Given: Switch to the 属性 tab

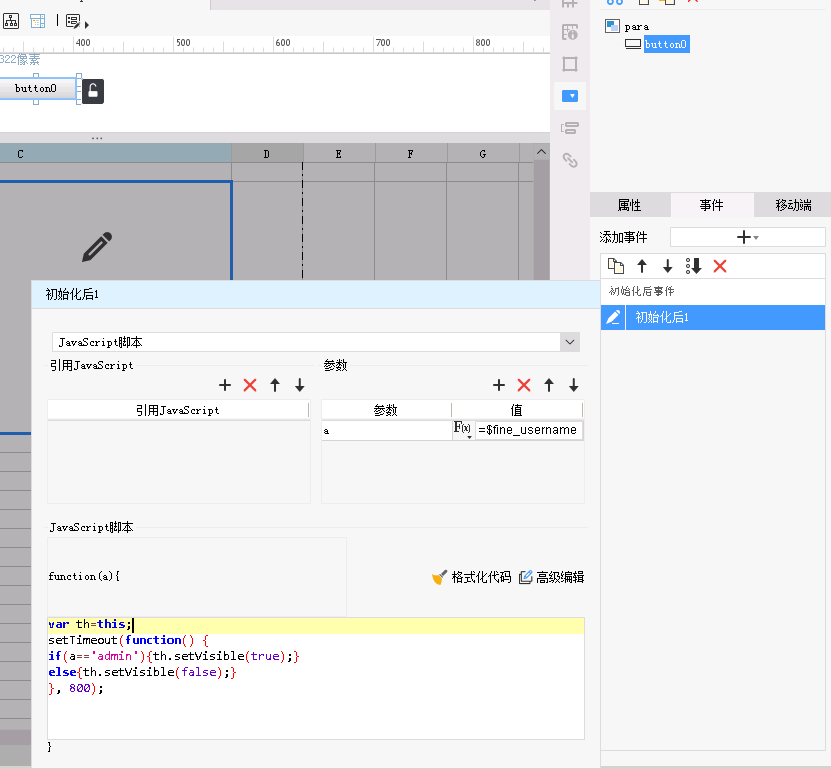Looking at the screenshot, I should coord(629,205).
